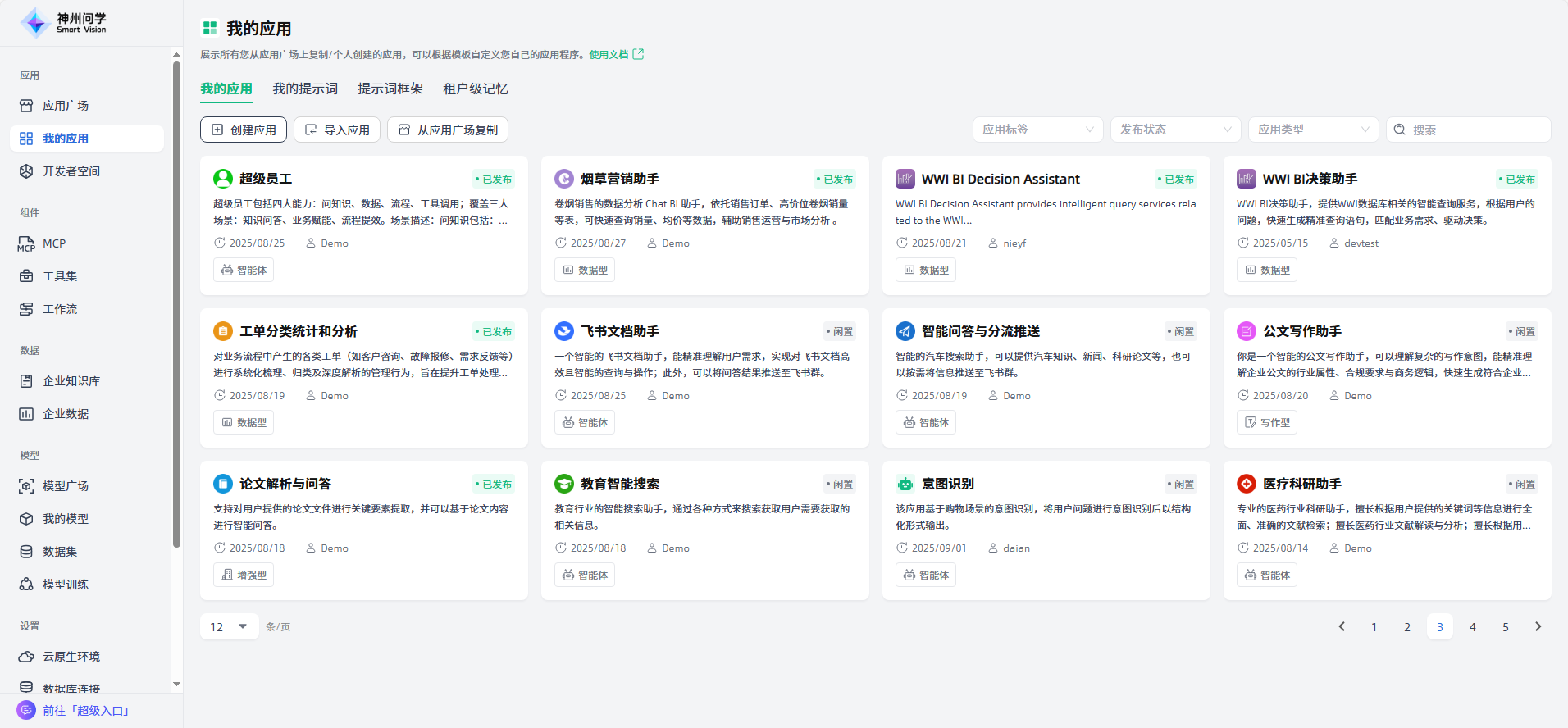Open MCP from sidebar icon
Screen dimensions: 1568x728
[x=26, y=243]
